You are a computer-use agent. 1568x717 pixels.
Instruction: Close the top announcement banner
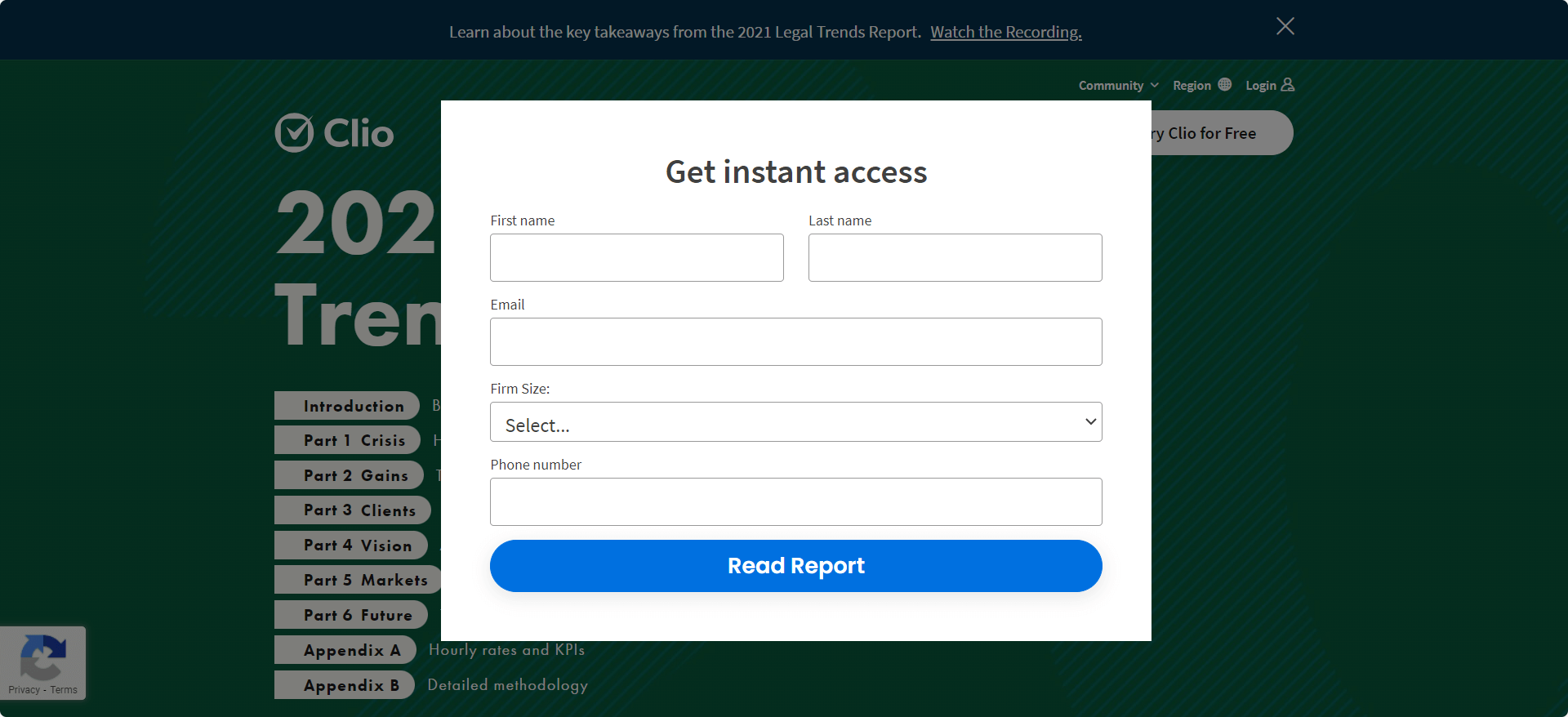click(x=1285, y=26)
